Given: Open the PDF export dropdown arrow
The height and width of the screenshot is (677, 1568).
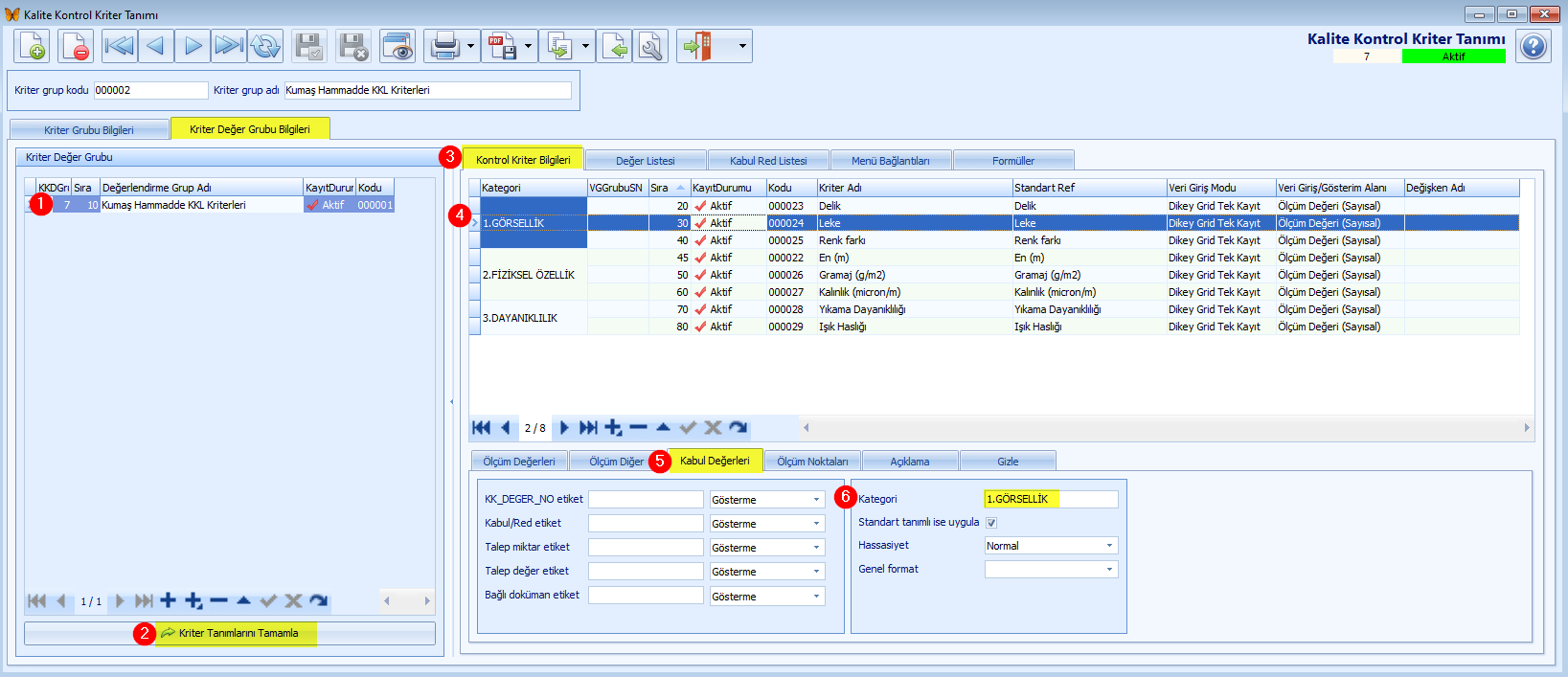Looking at the screenshot, I should [528, 46].
